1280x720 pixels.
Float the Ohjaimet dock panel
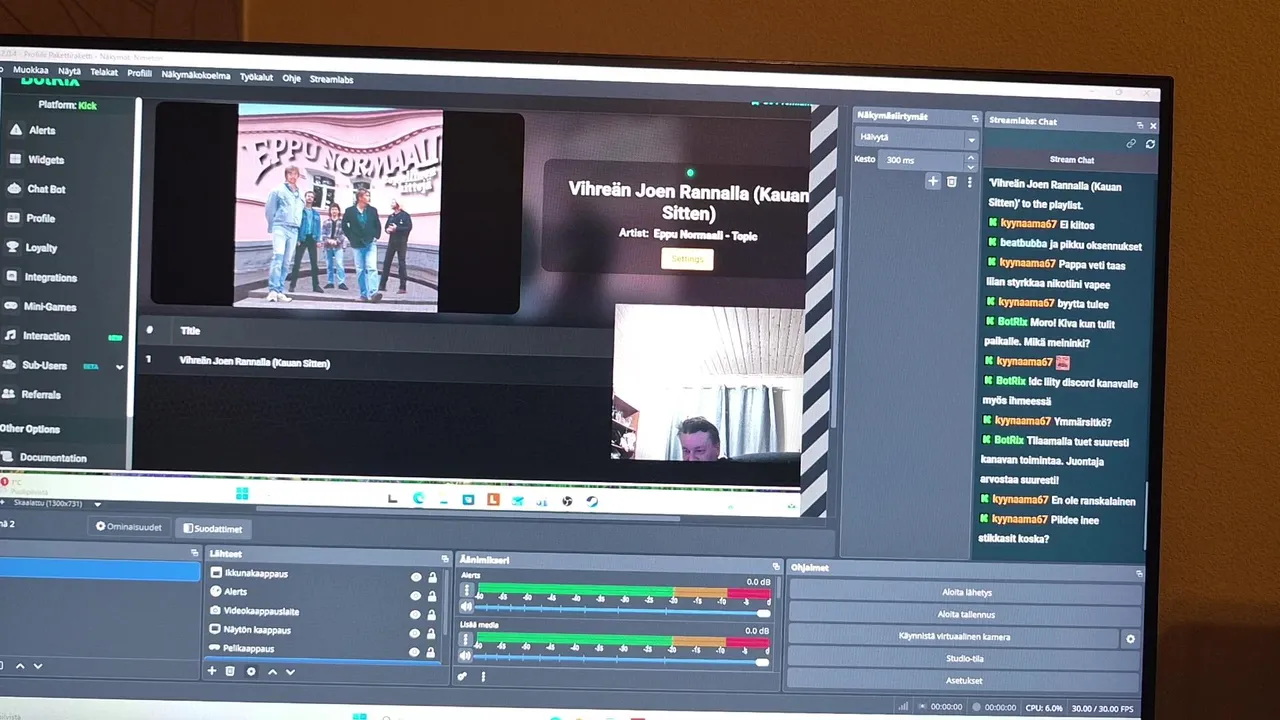click(1139, 574)
